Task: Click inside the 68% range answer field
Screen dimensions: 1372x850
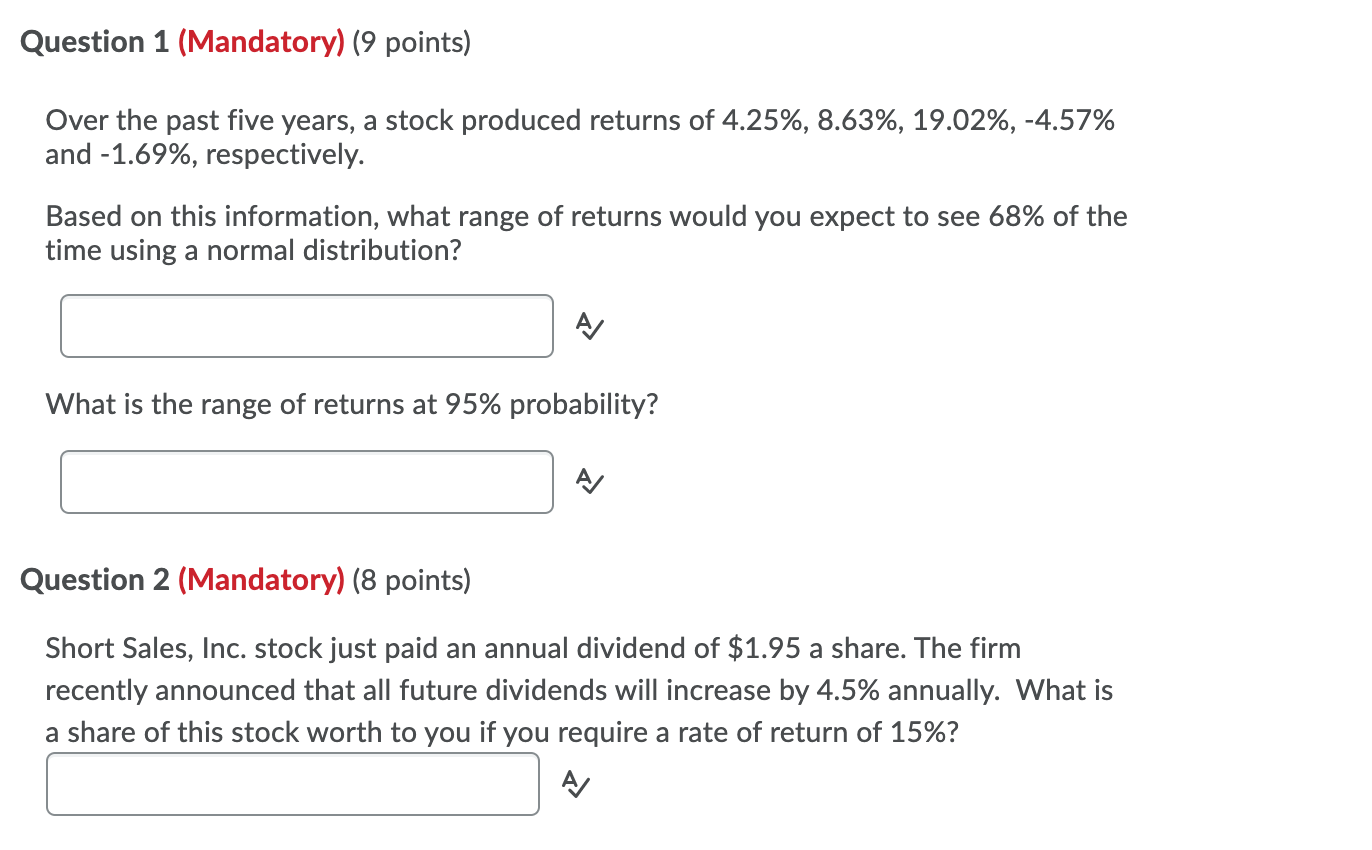Action: point(306,326)
